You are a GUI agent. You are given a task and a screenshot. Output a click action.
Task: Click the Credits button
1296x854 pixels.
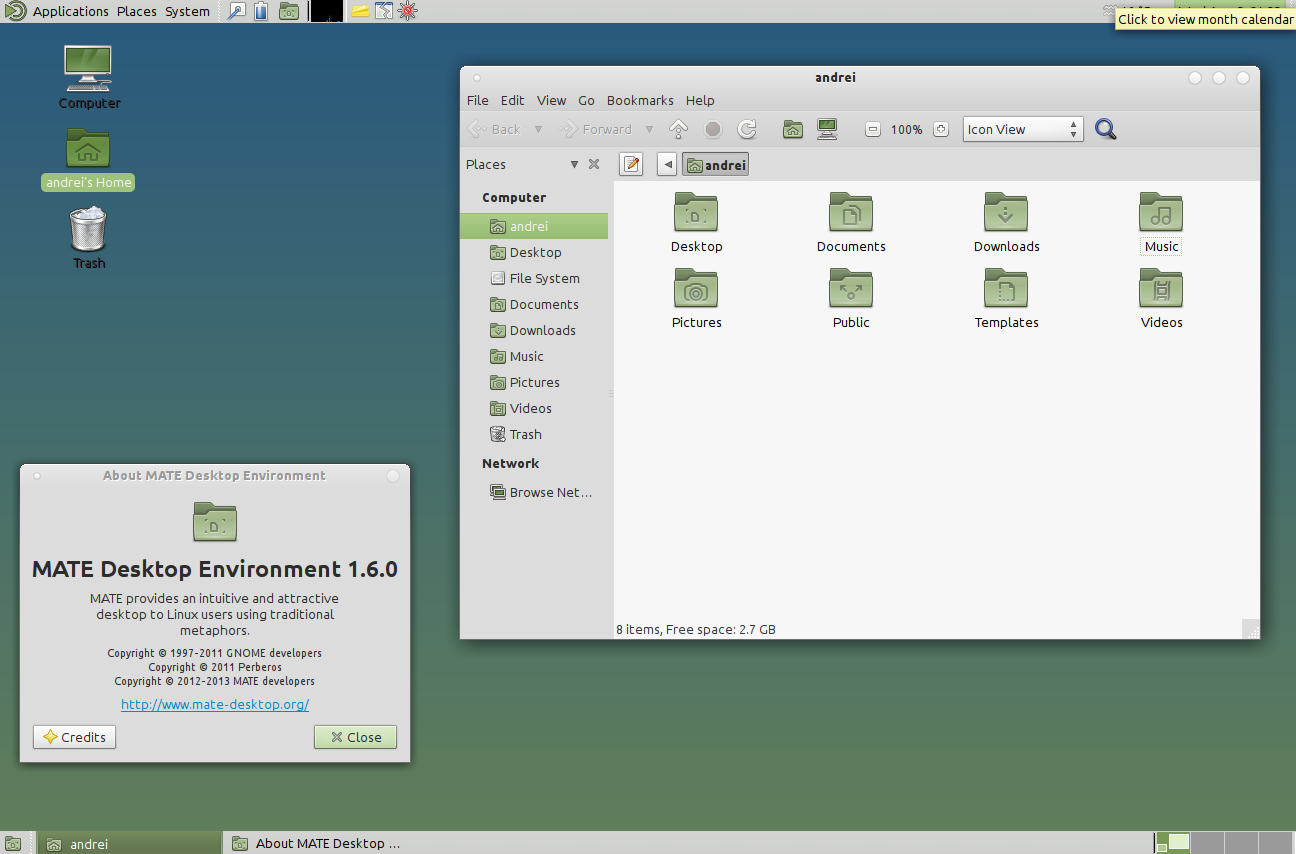[75, 737]
